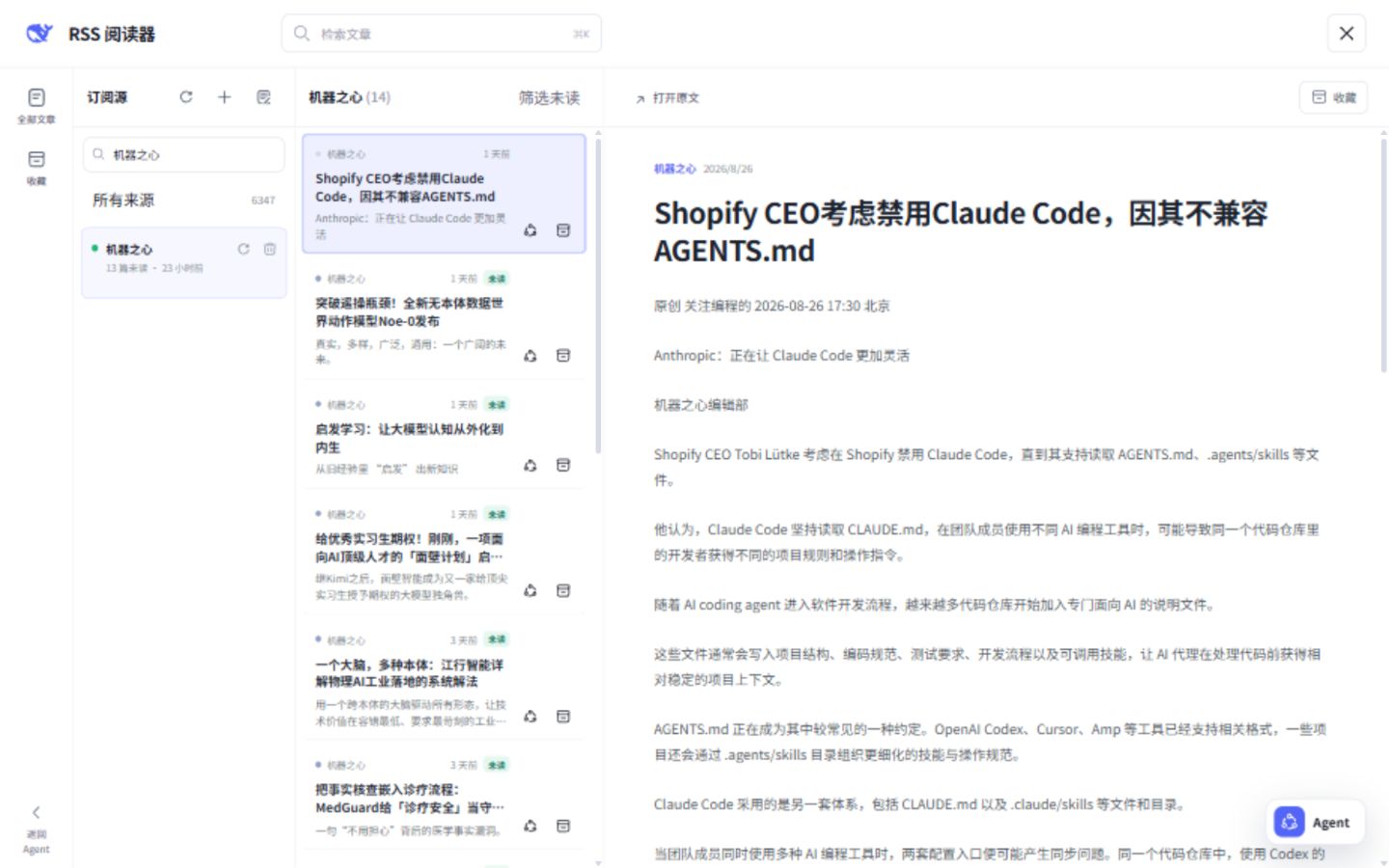
Task: Archive the 一个大脑，多种本体 article card
Action: tap(563, 717)
